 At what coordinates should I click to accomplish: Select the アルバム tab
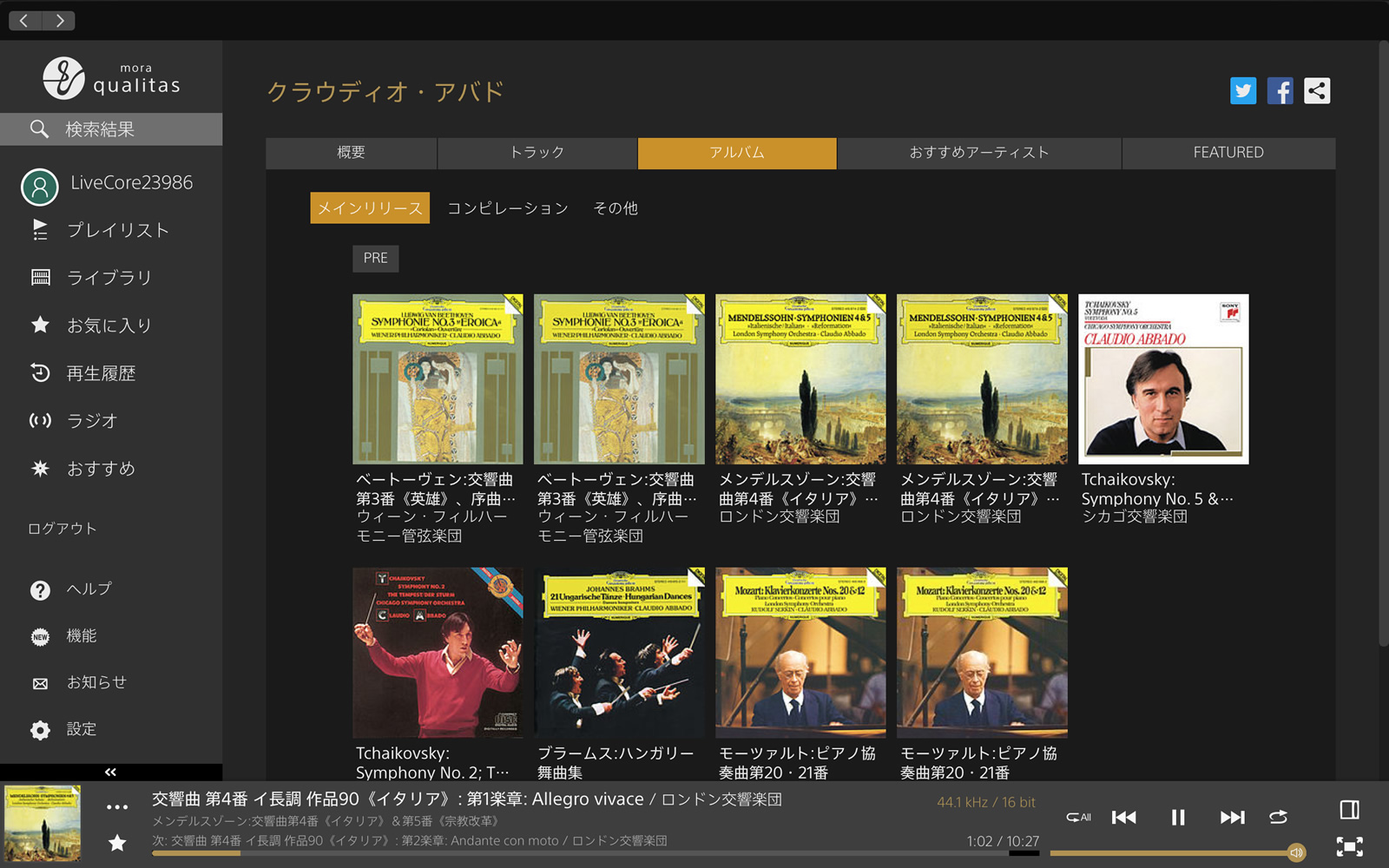point(737,153)
